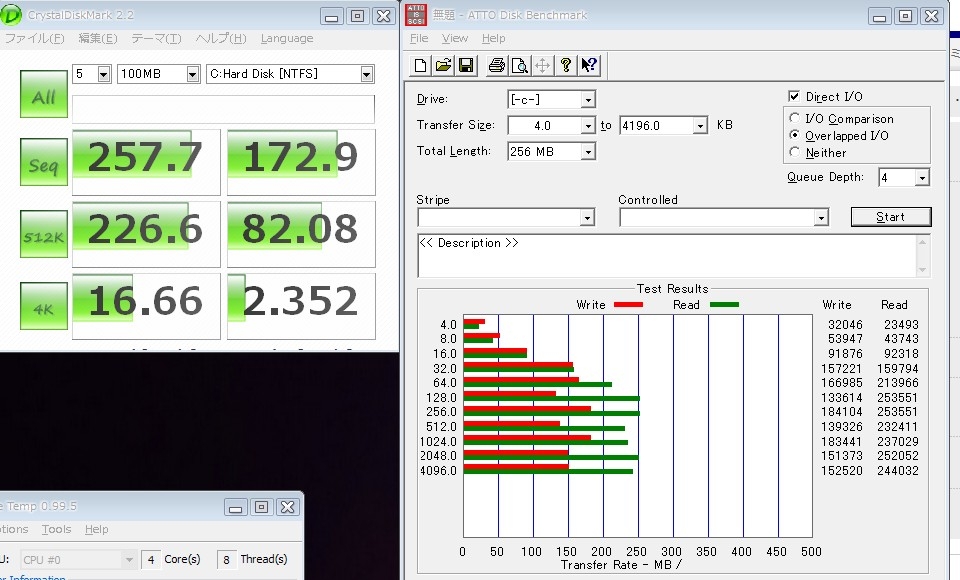Open the View menu in ATTO
This screenshot has width=960, height=580.
pyautogui.click(x=455, y=39)
